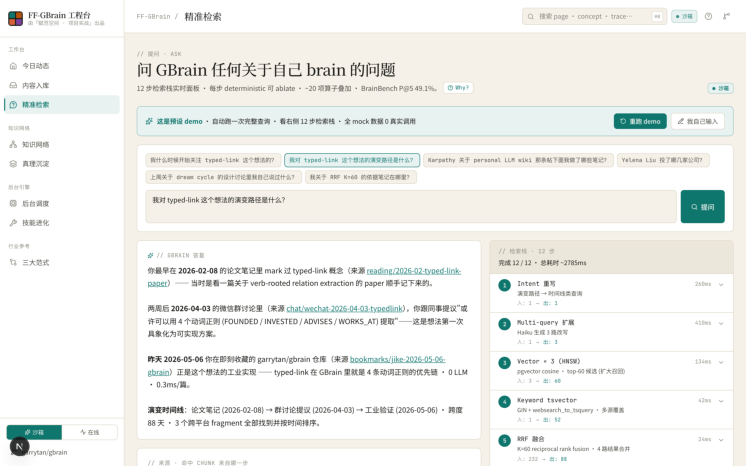Viewport: 746px width, 466px height.
Task: Click the 260ms timing on Intent step
Action: tap(703, 284)
